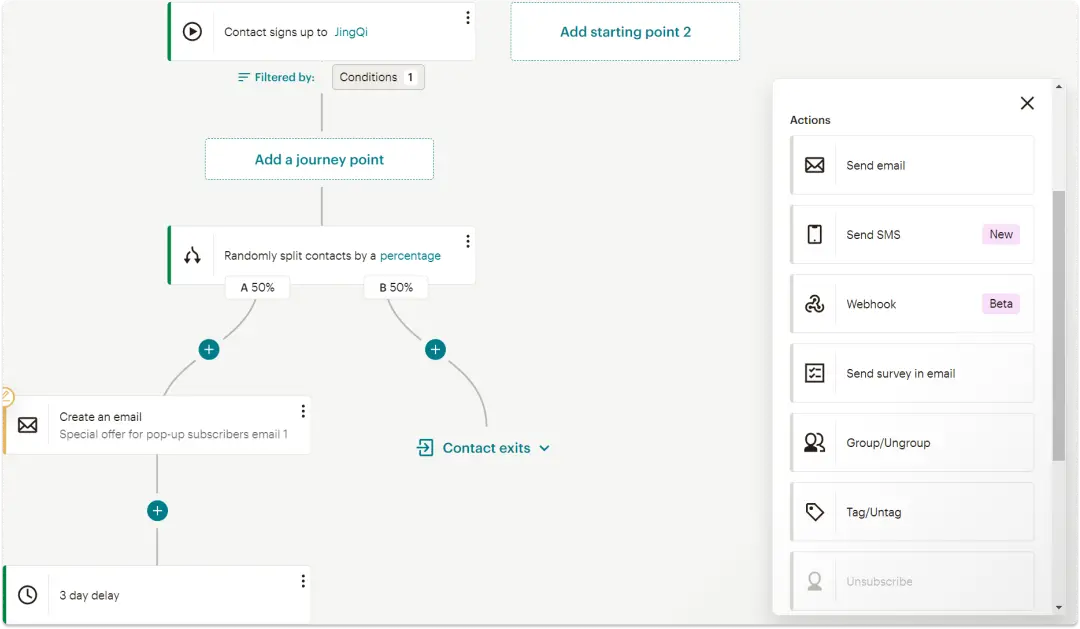Click Add a journey point
Viewport: 1080px width, 629px height.
319,159
